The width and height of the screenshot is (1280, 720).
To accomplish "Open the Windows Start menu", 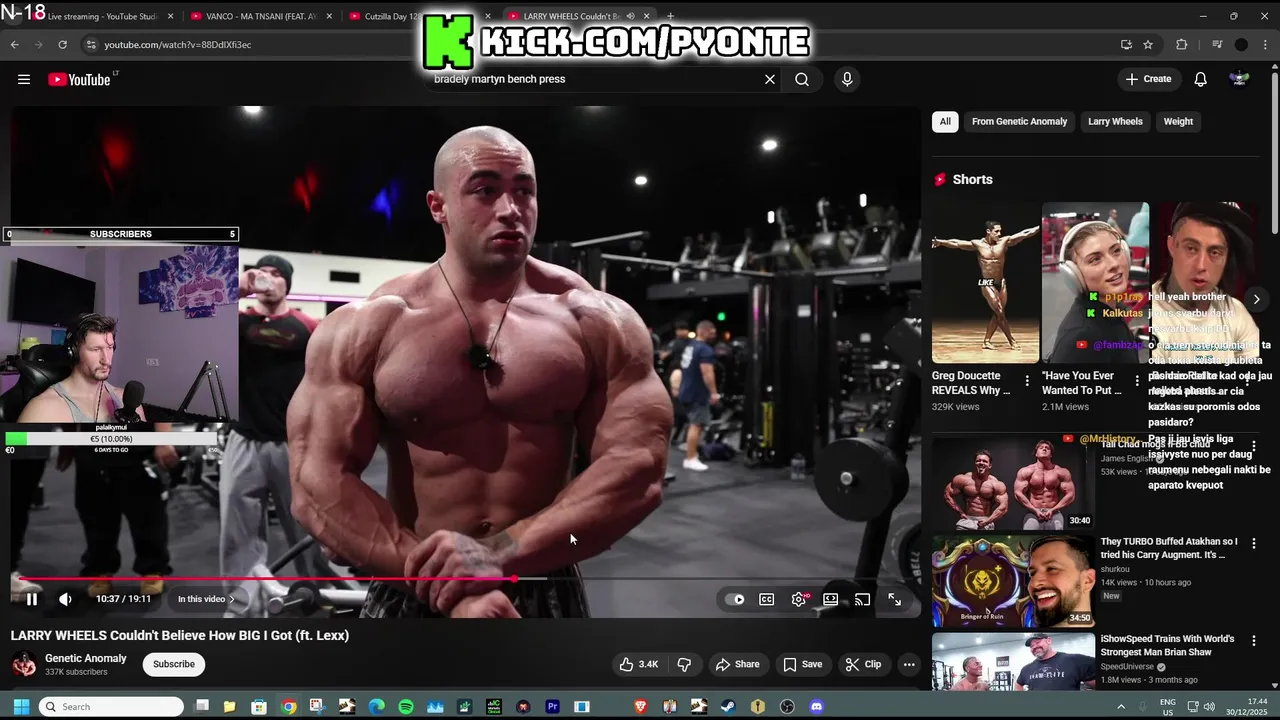I will pos(21,707).
